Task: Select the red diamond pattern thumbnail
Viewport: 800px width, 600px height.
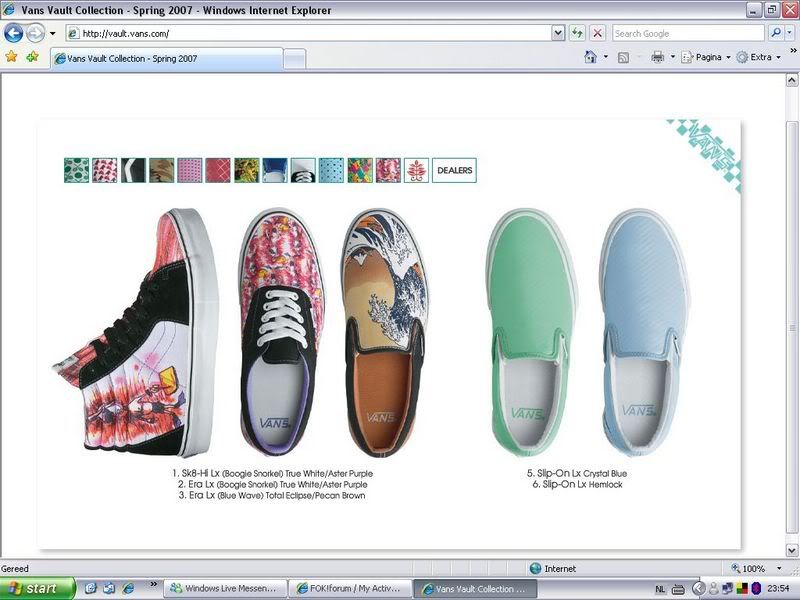Action: (218, 170)
